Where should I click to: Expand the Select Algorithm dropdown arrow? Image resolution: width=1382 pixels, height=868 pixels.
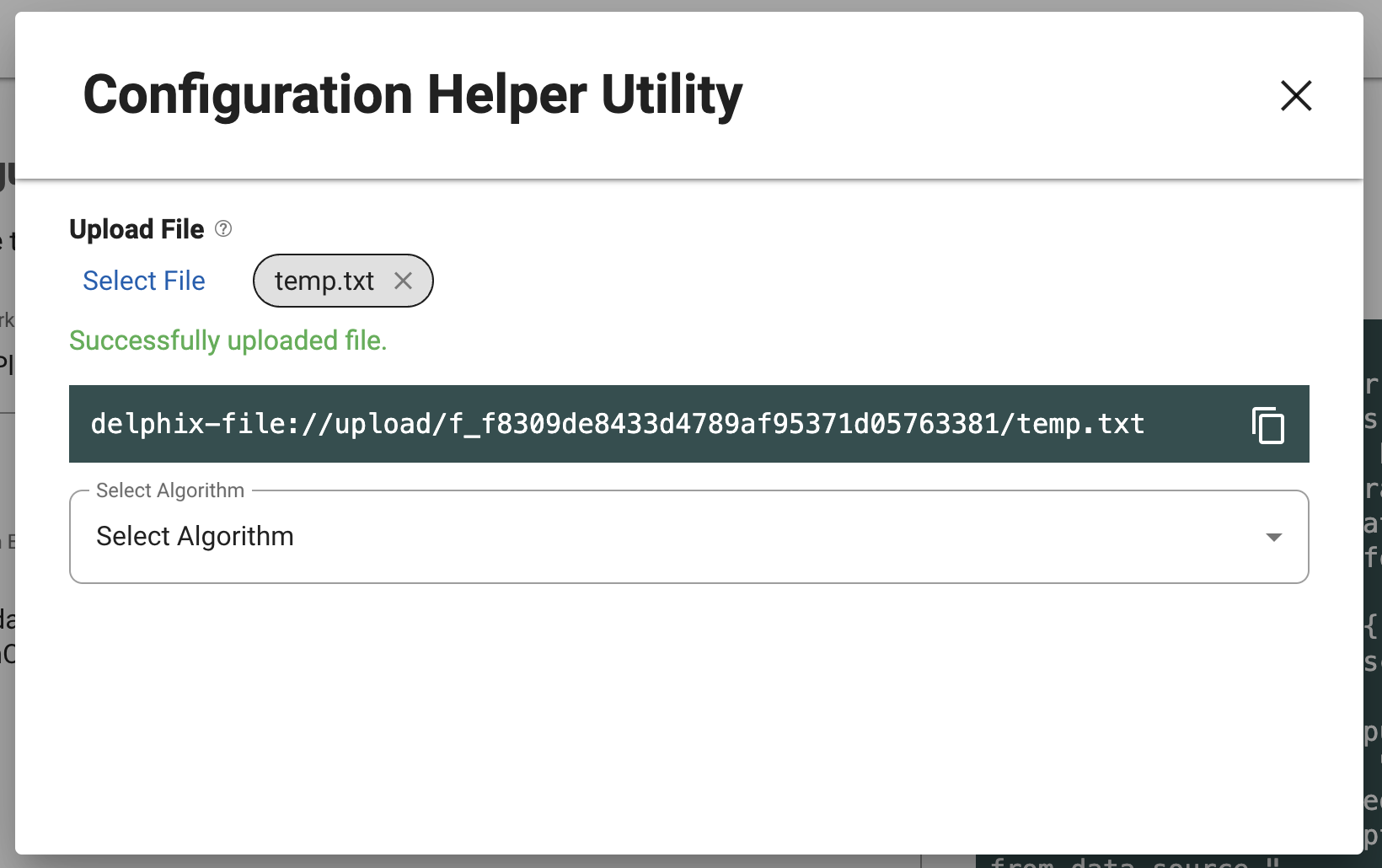tap(1273, 538)
